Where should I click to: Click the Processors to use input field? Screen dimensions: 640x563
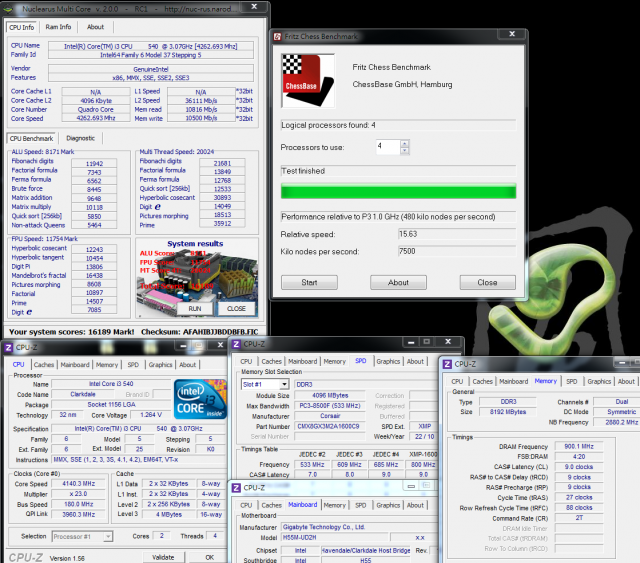pos(388,147)
